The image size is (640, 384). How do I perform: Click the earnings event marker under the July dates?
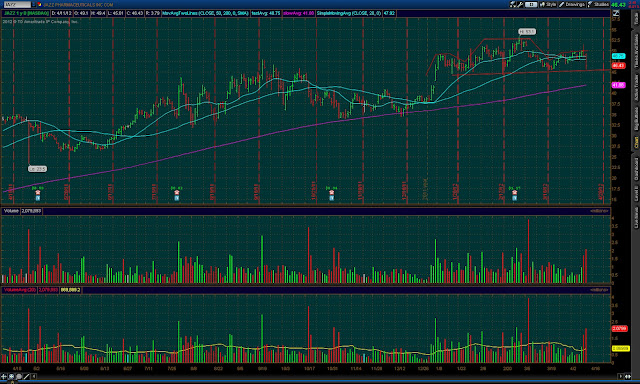click(x=177, y=195)
